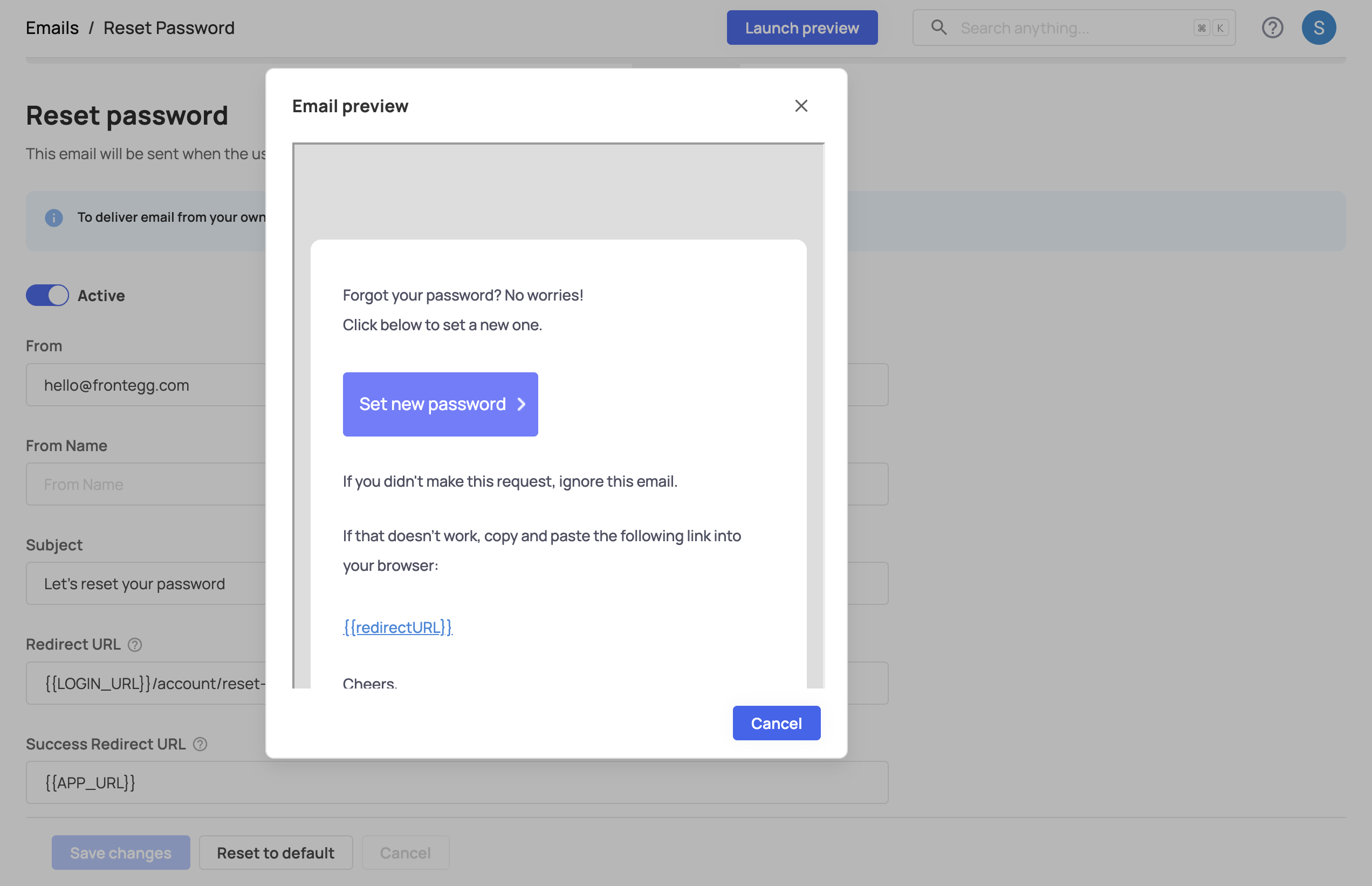Viewport: 1372px width, 886px height.
Task: Click the breadcrumb Emails navigation icon
Action: point(52,27)
